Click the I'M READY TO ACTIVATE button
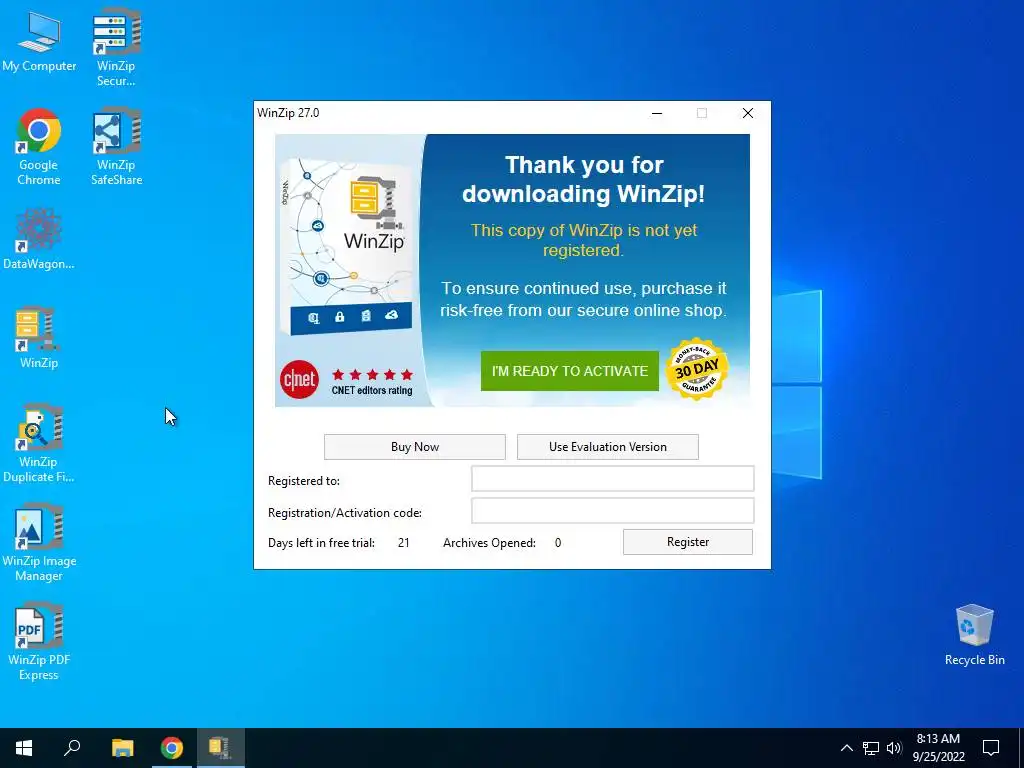This screenshot has width=1024, height=768. (x=569, y=371)
